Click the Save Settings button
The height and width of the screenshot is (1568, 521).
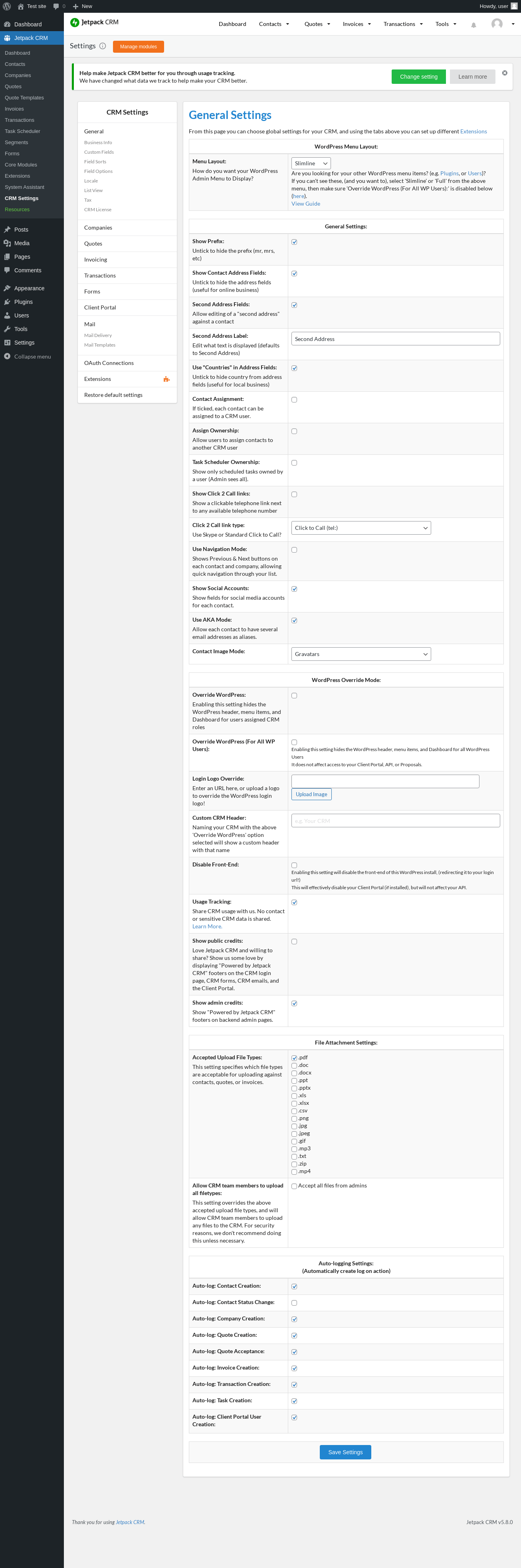pos(345,1452)
